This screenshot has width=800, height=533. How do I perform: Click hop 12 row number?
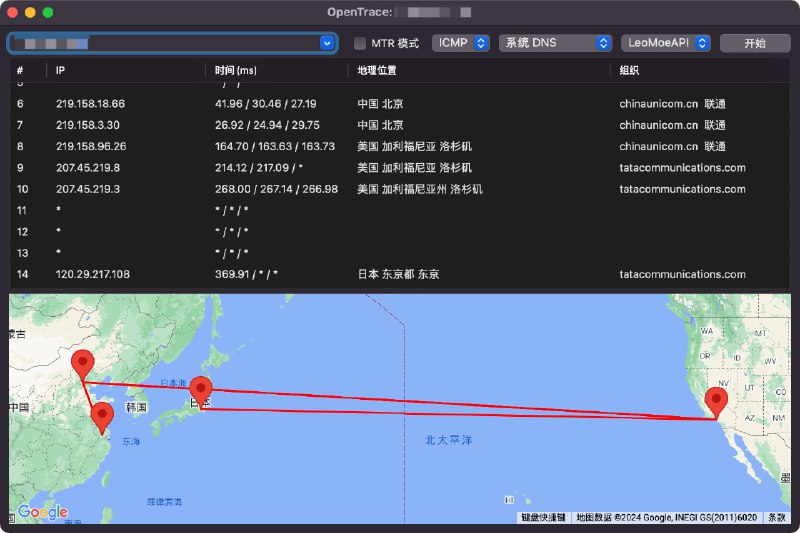point(22,232)
